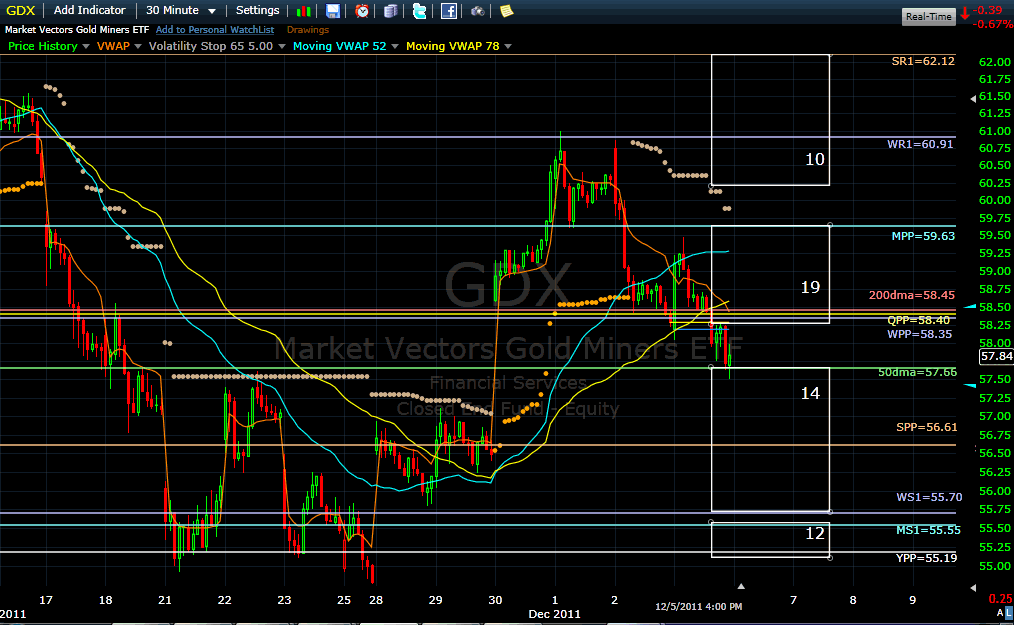Screen dimensions: 1014x625
Task: Expand the Moving VWAP 78 dropdown arrow
Action: pyautogui.click(x=508, y=47)
